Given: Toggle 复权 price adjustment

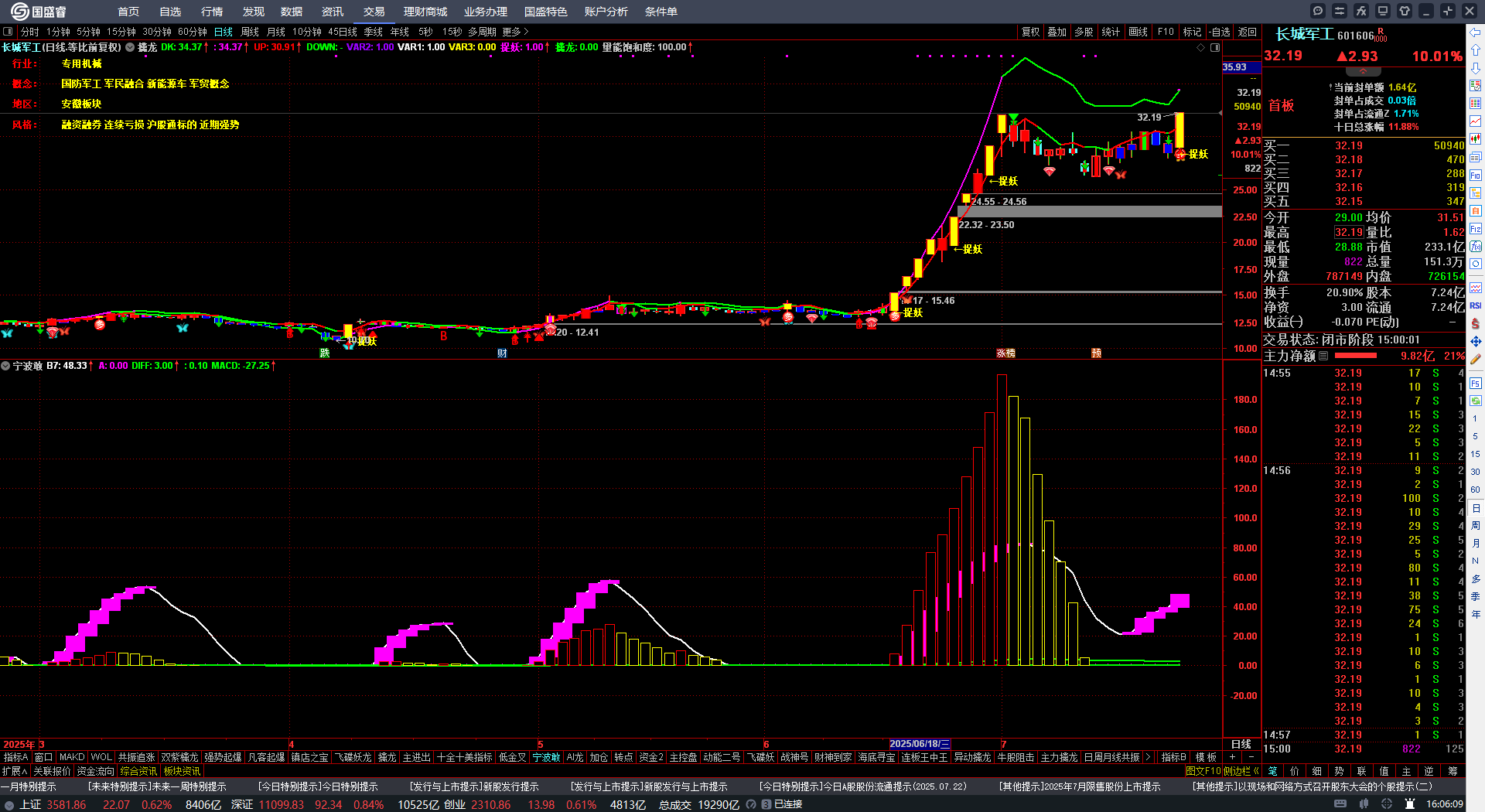Looking at the screenshot, I should click(x=1030, y=32).
